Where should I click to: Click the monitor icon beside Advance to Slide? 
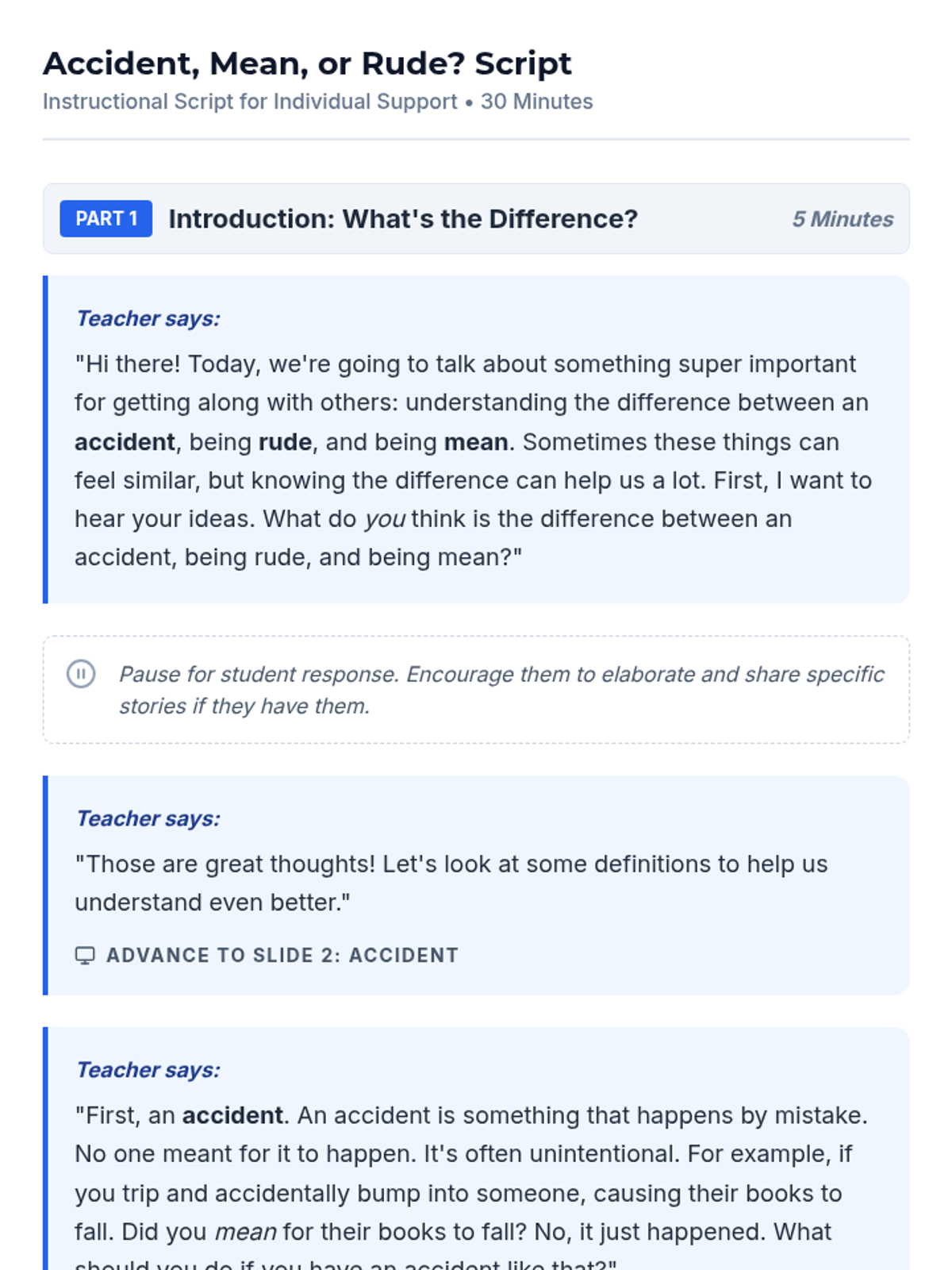85,955
